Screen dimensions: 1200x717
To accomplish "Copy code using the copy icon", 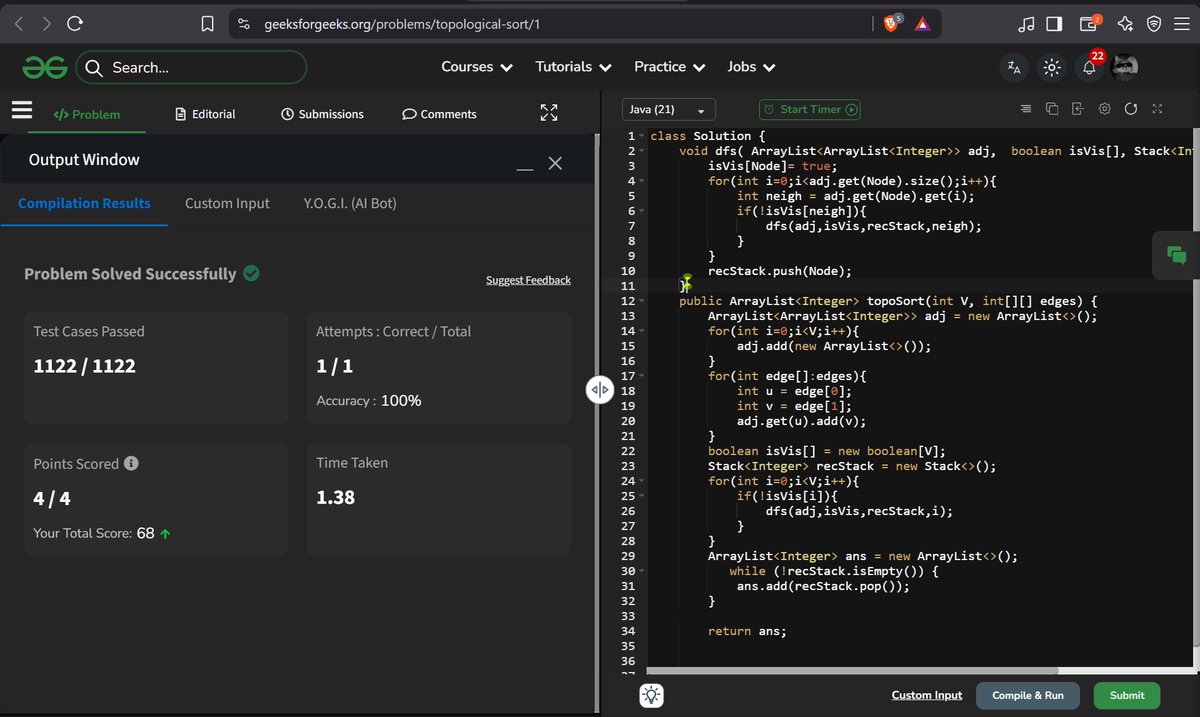I will [1052, 109].
